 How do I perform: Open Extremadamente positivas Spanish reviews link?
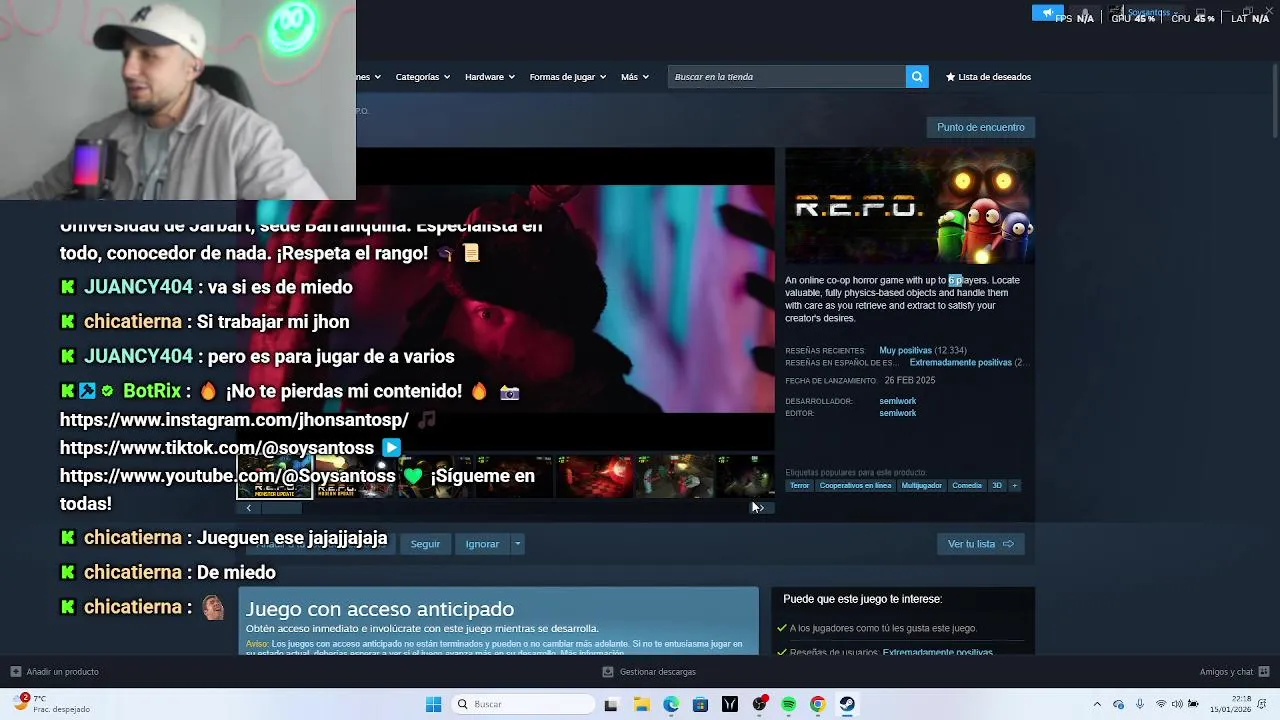(x=960, y=363)
